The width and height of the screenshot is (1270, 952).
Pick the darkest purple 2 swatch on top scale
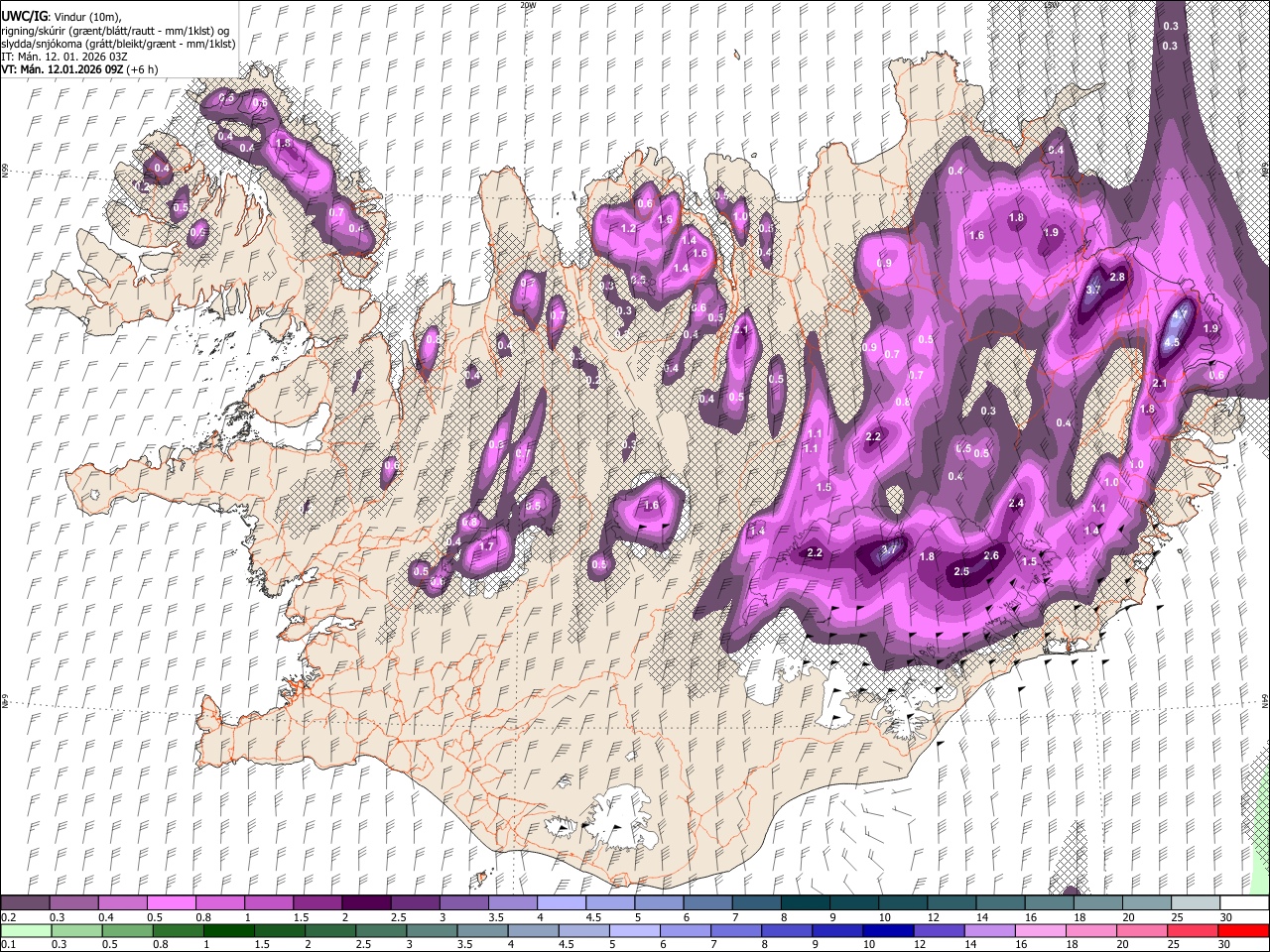[366, 903]
